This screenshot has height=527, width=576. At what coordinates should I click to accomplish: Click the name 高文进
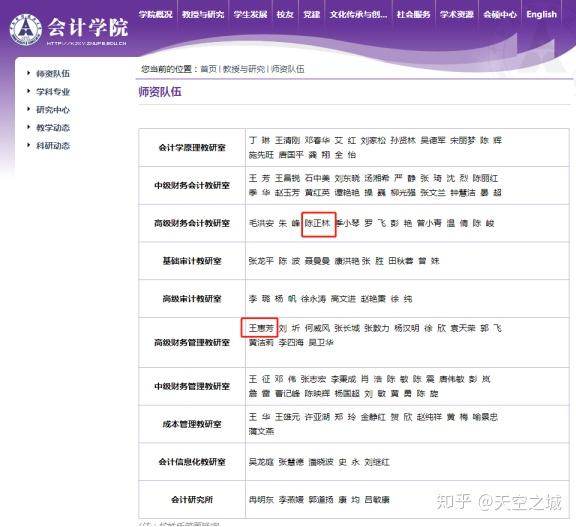click(343, 299)
